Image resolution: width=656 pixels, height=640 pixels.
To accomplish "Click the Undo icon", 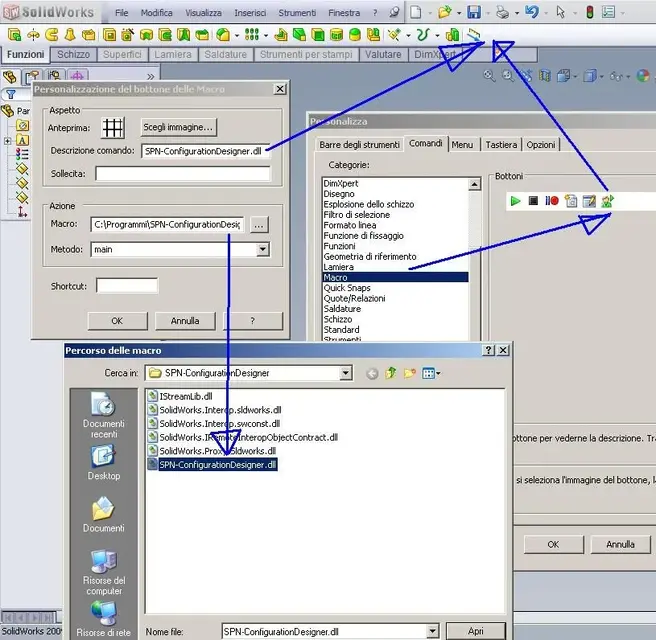I will pos(532,12).
